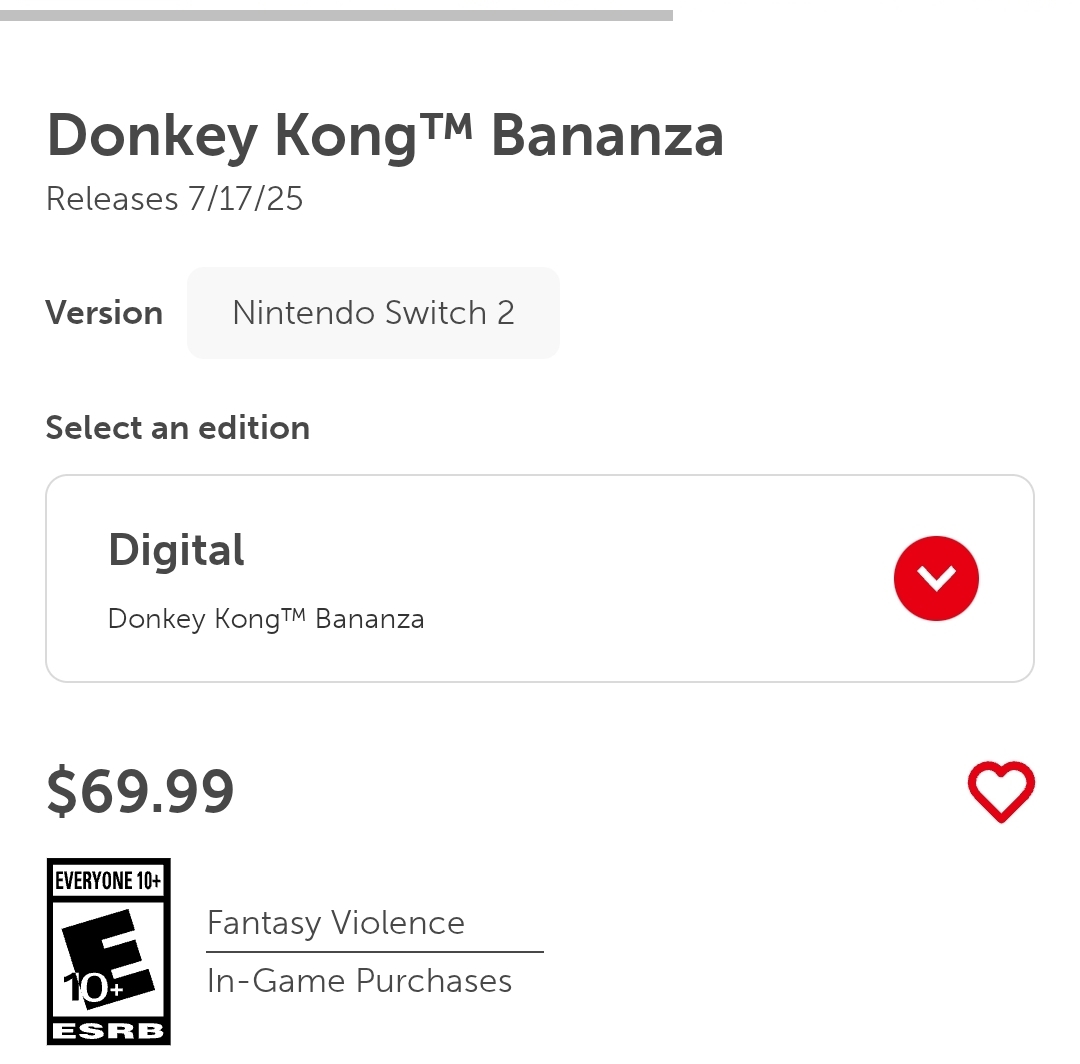This screenshot has width=1080, height=1064.
Task: Click the Version label
Action: pyautogui.click(x=104, y=313)
